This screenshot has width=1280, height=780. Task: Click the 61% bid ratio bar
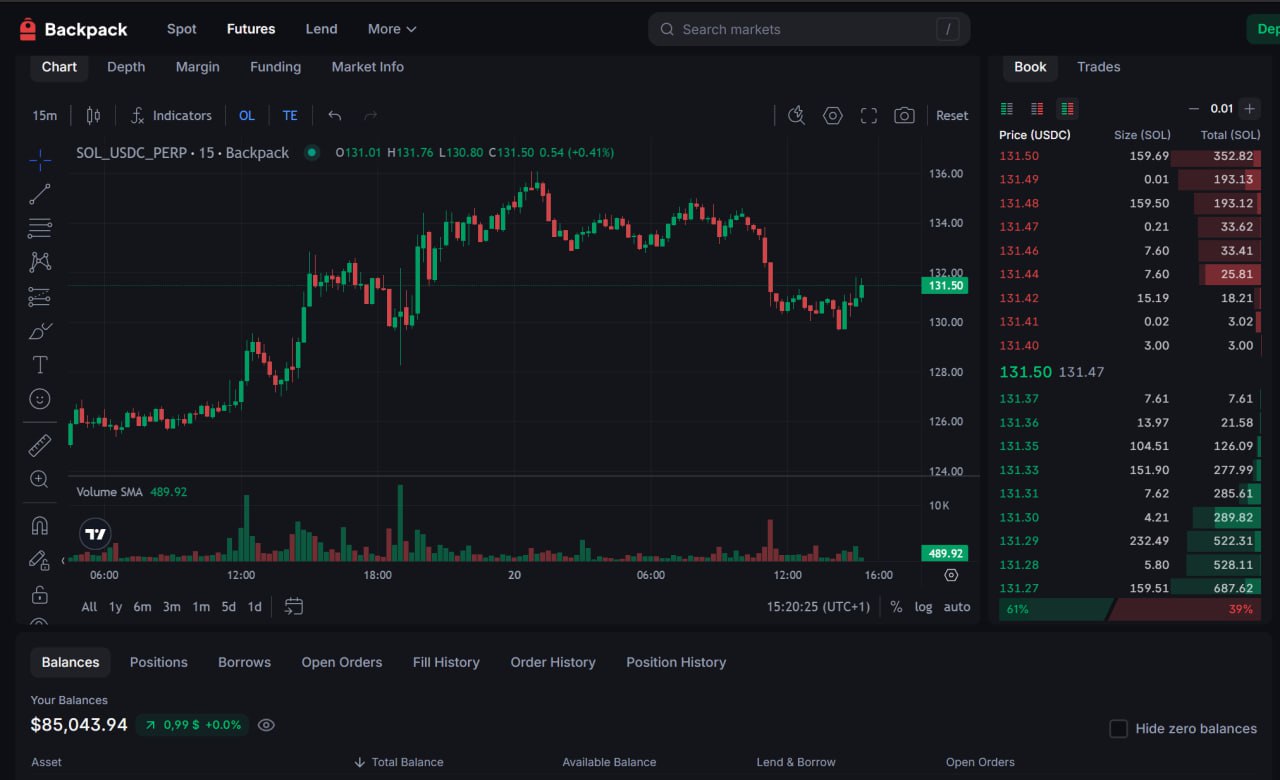(x=1055, y=609)
